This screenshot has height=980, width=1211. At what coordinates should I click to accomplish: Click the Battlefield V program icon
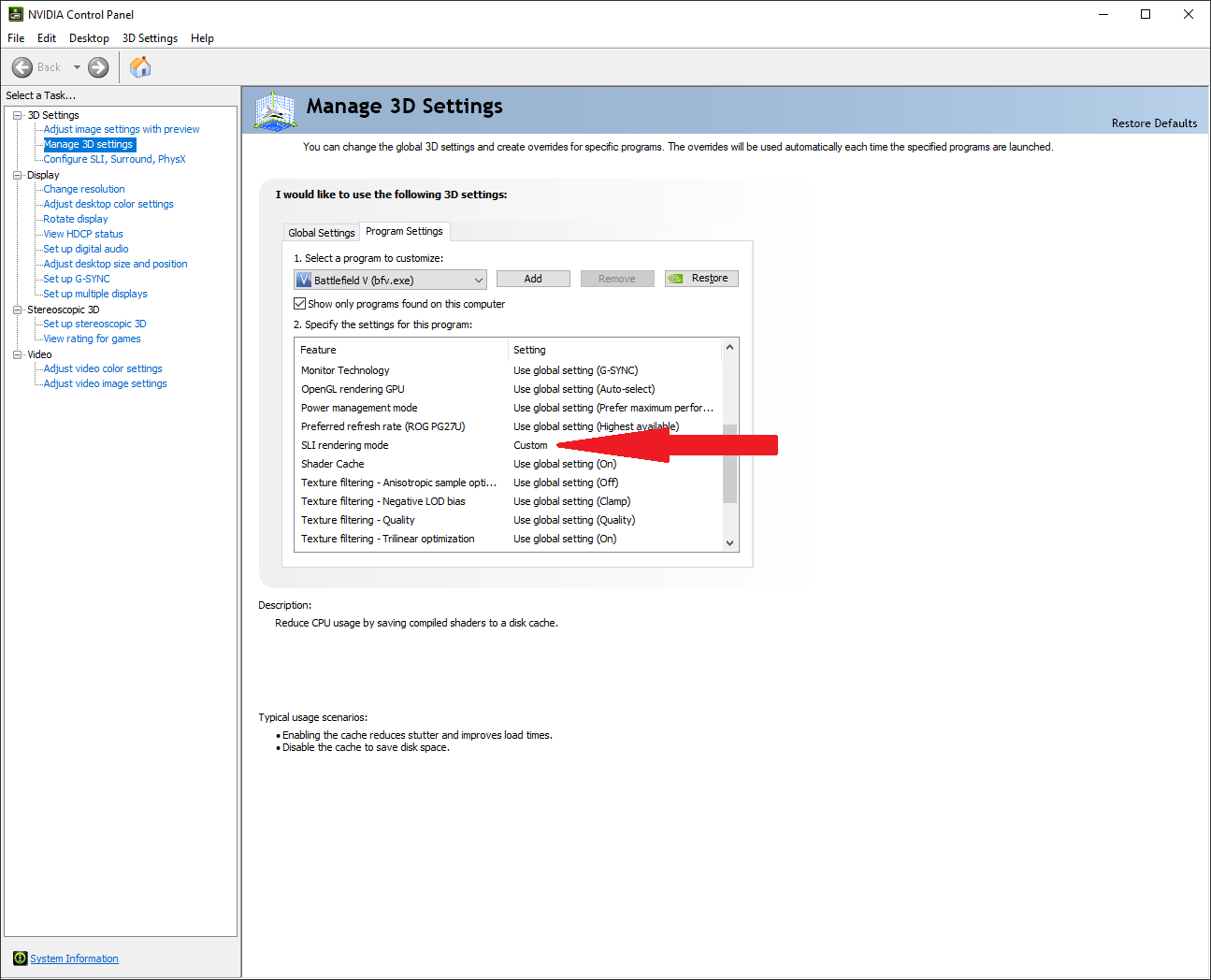click(x=304, y=280)
